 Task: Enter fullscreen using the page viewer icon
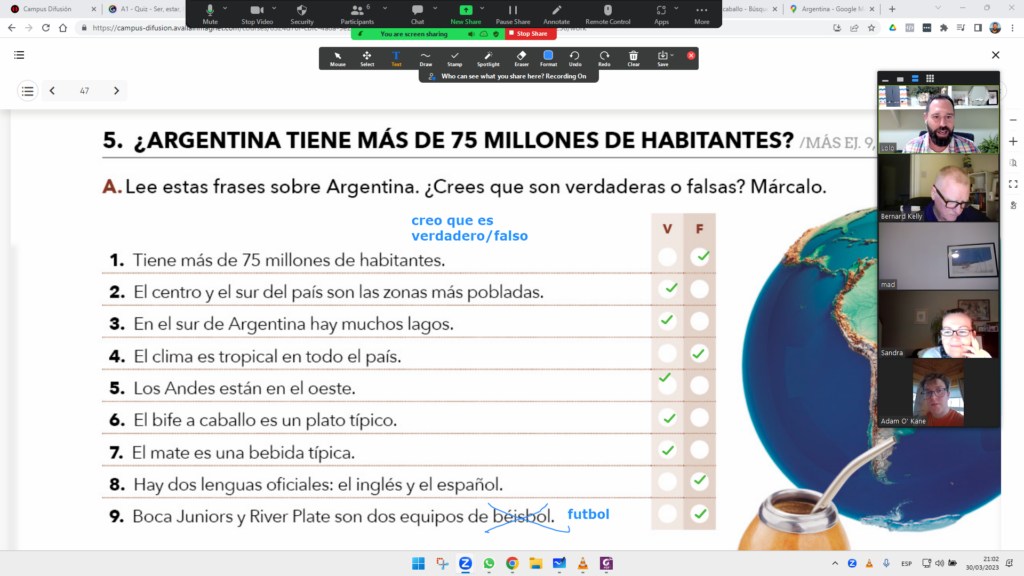1013,184
